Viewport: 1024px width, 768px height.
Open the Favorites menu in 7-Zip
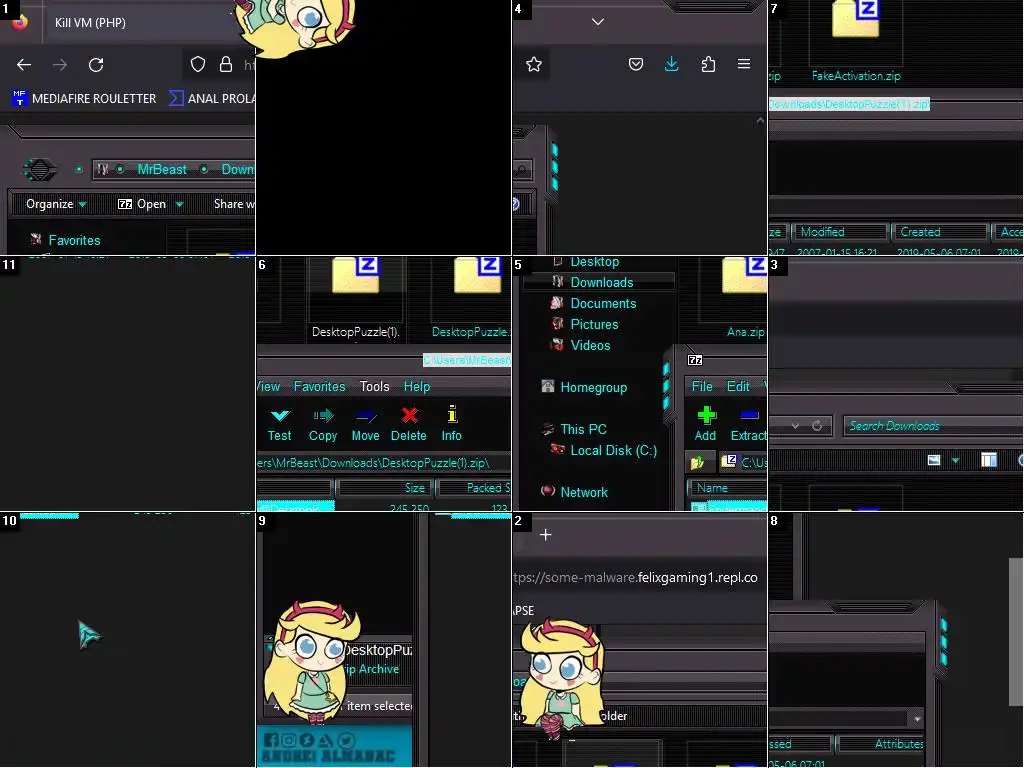pyautogui.click(x=319, y=387)
